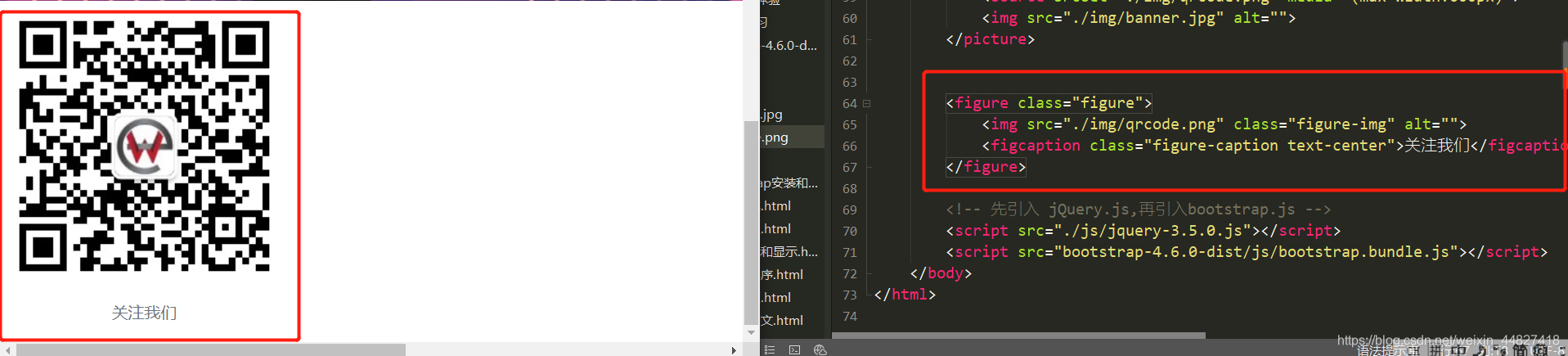Click "./img/qrcode.png" src value on line 65
1568x356 pixels.
point(1143,124)
